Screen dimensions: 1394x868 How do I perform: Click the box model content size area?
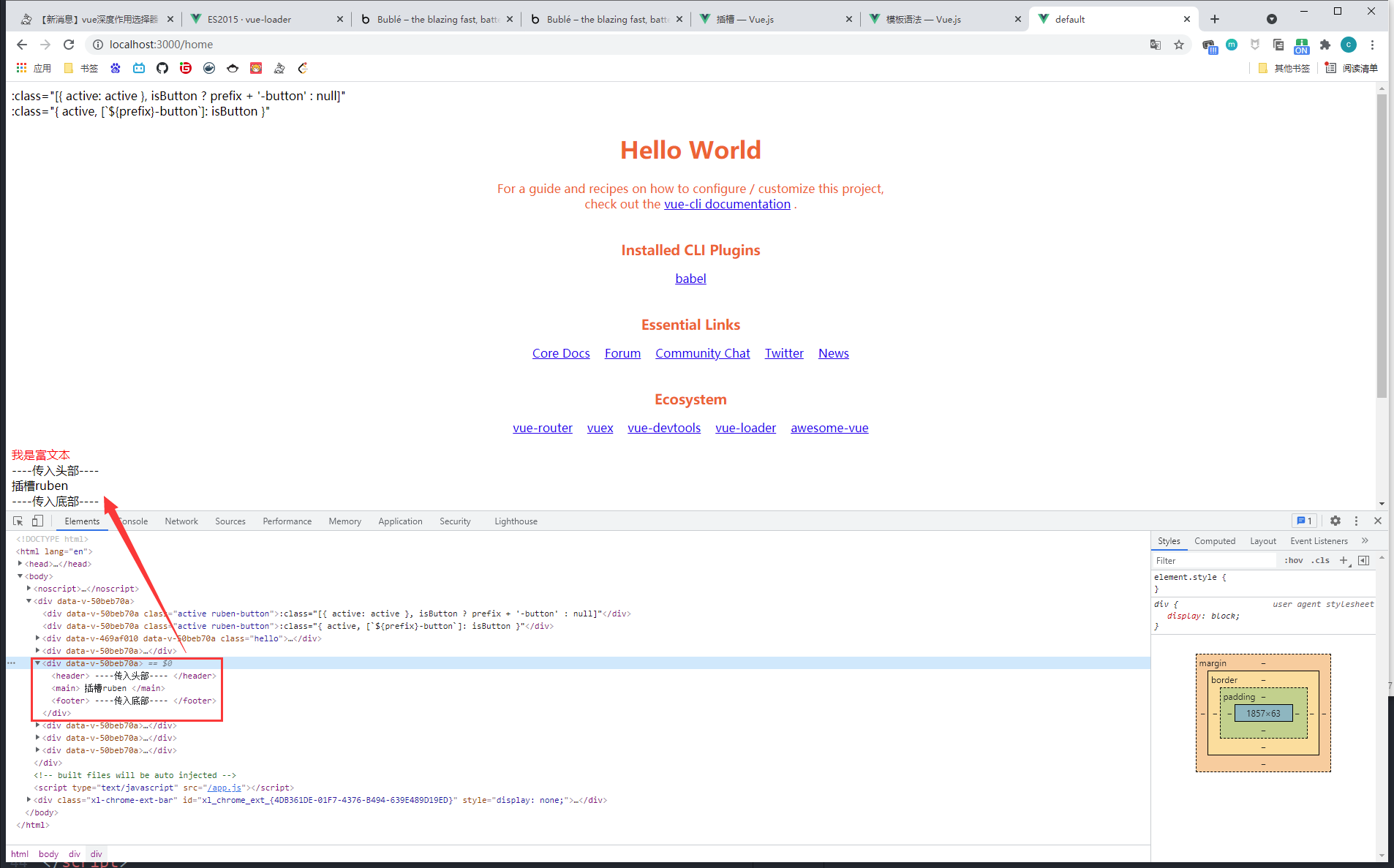click(1263, 714)
